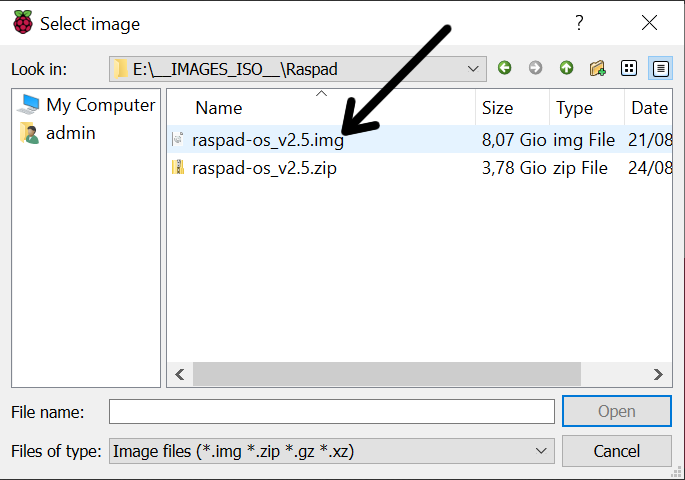Image resolution: width=685 pixels, height=480 pixels.
Task: Switch to detail view mode
Action: pos(660,68)
